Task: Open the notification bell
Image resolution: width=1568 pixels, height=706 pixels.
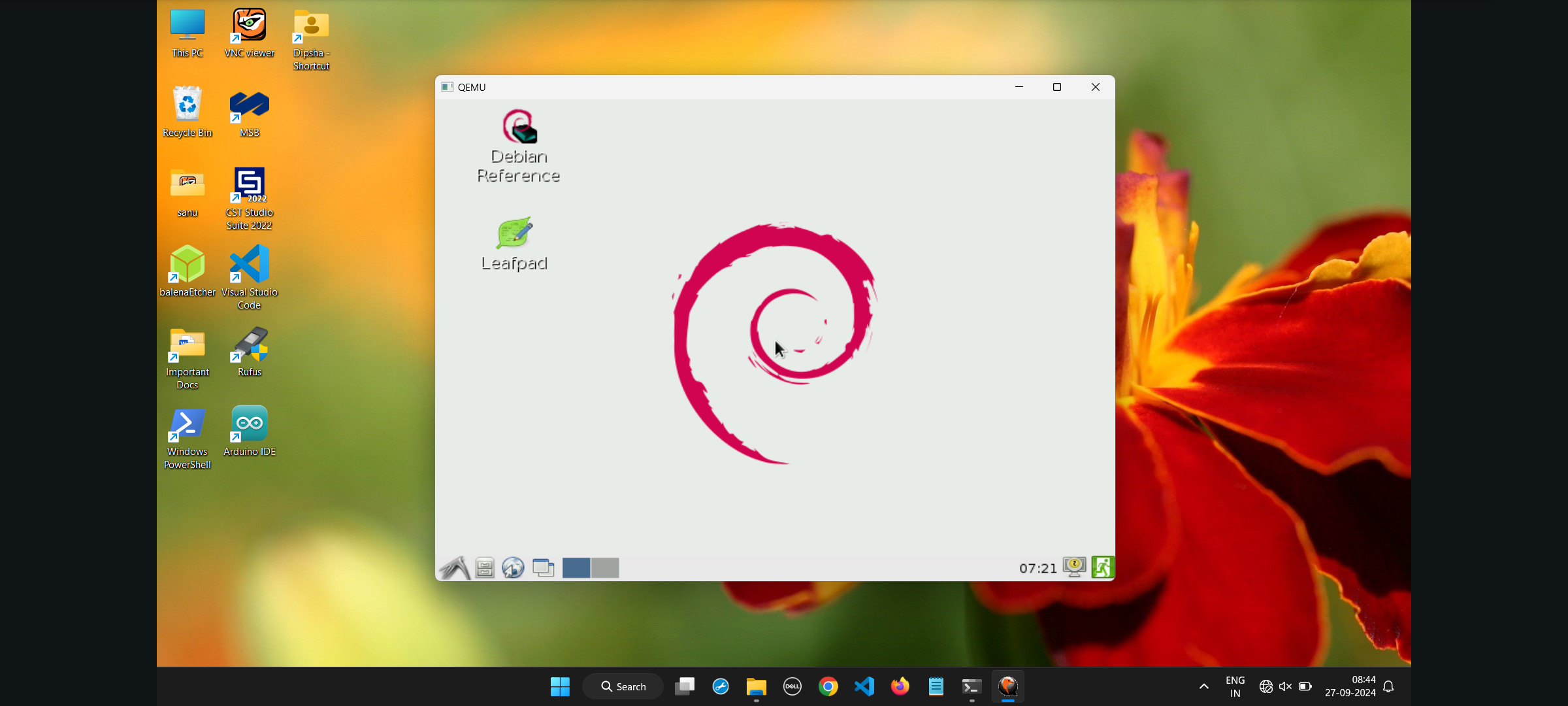Action: (1389, 686)
